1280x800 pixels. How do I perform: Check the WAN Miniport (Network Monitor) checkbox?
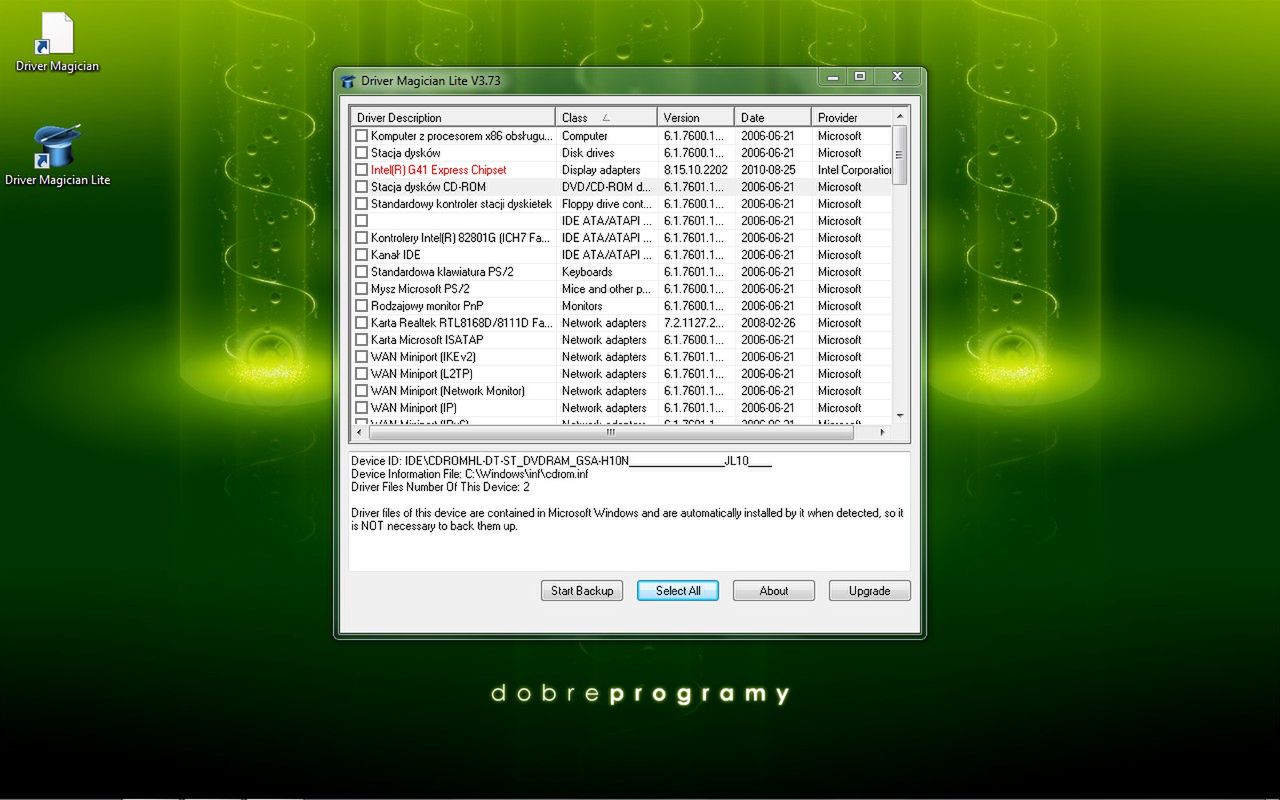pyautogui.click(x=362, y=391)
